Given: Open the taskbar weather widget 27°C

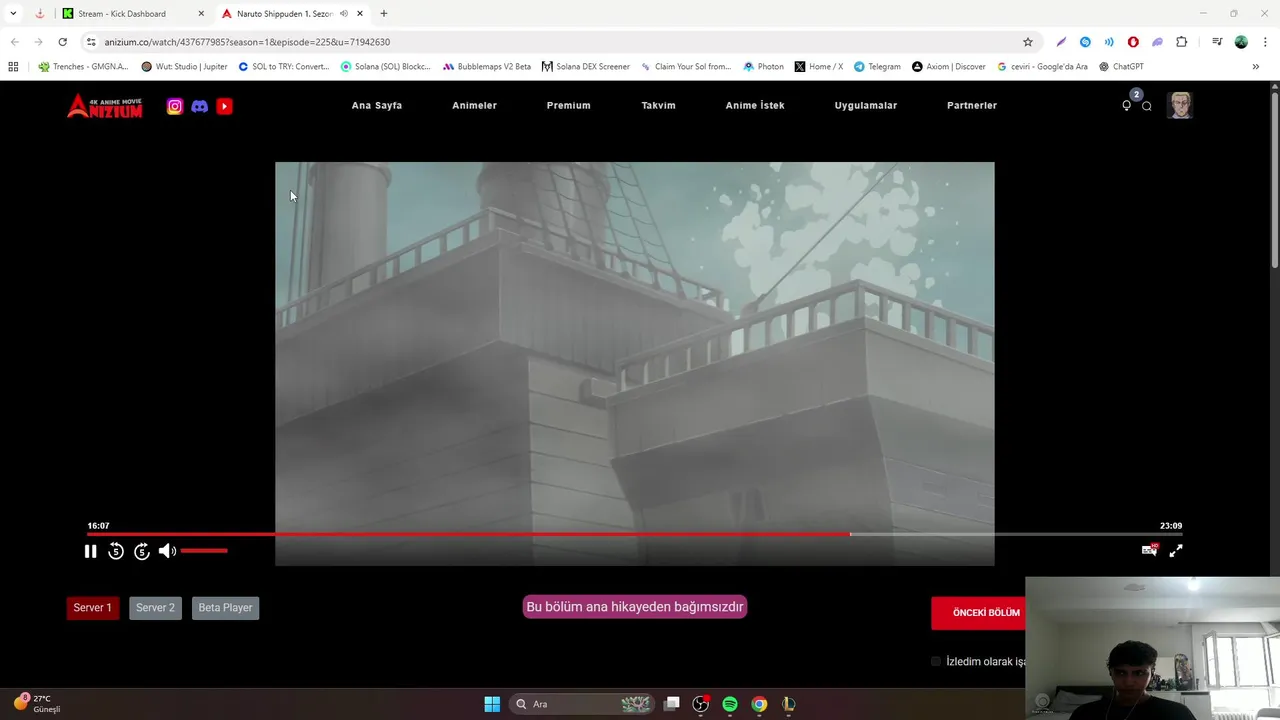Looking at the screenshot, I should (38, 703).
